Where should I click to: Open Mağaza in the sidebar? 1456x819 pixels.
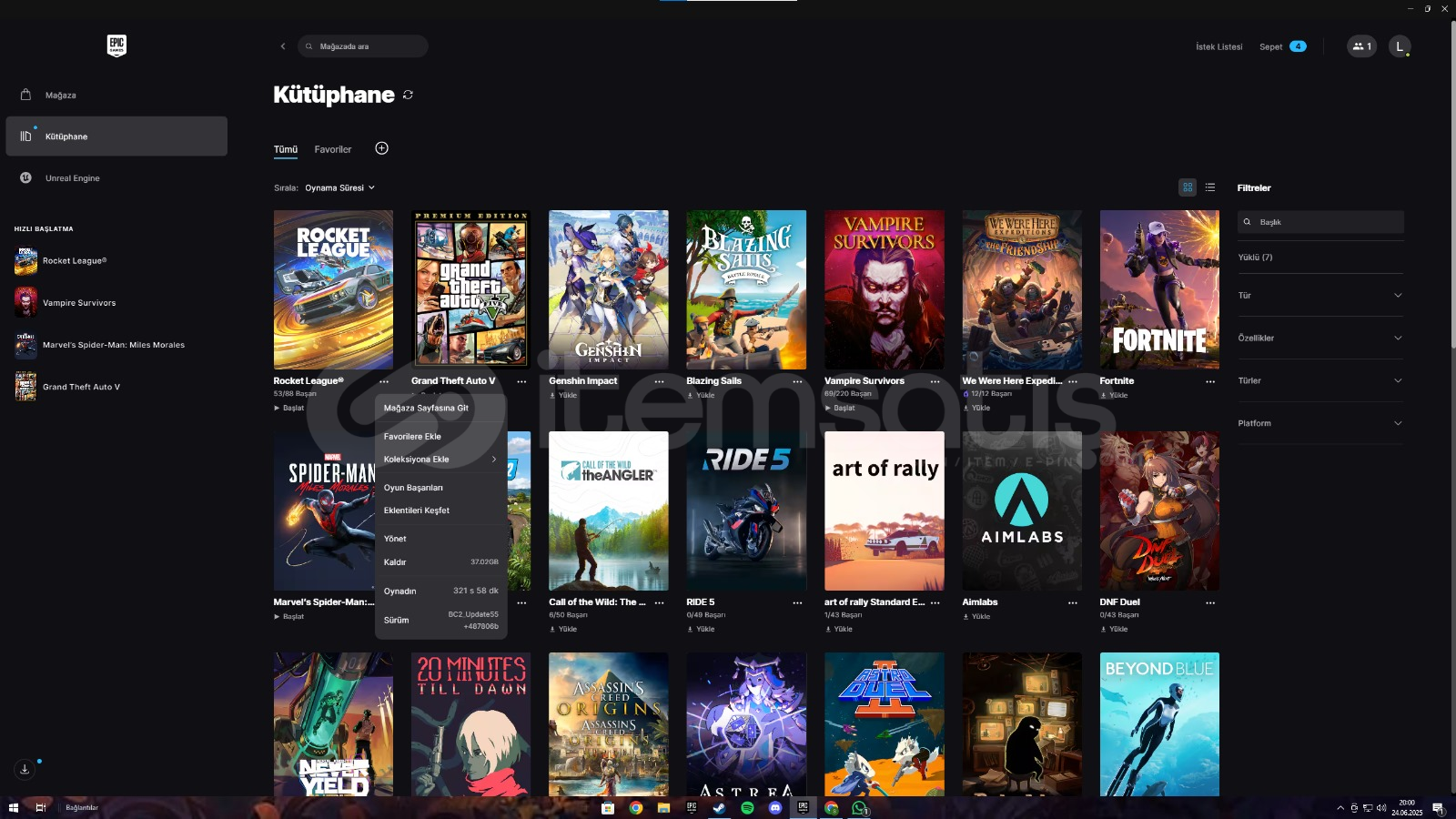point(116,95)
